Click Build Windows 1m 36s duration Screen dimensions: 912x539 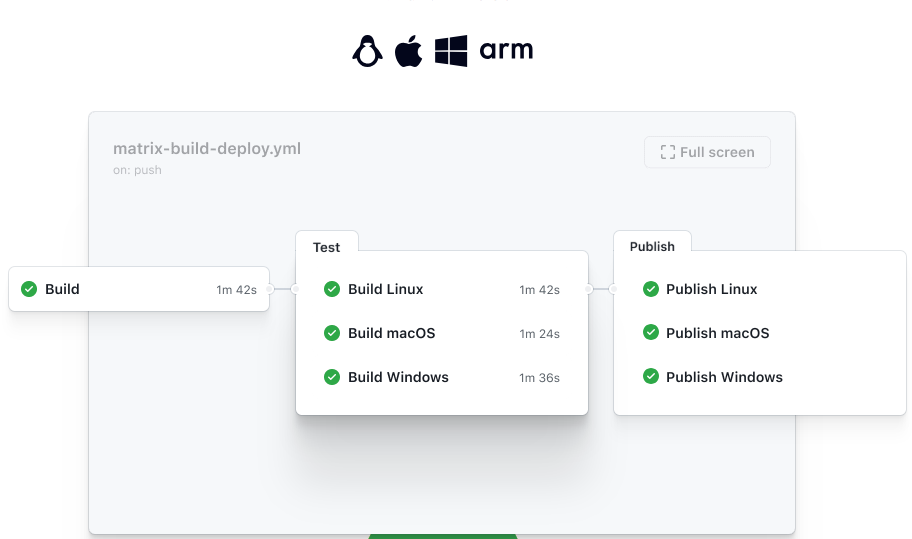pos(540,378)
